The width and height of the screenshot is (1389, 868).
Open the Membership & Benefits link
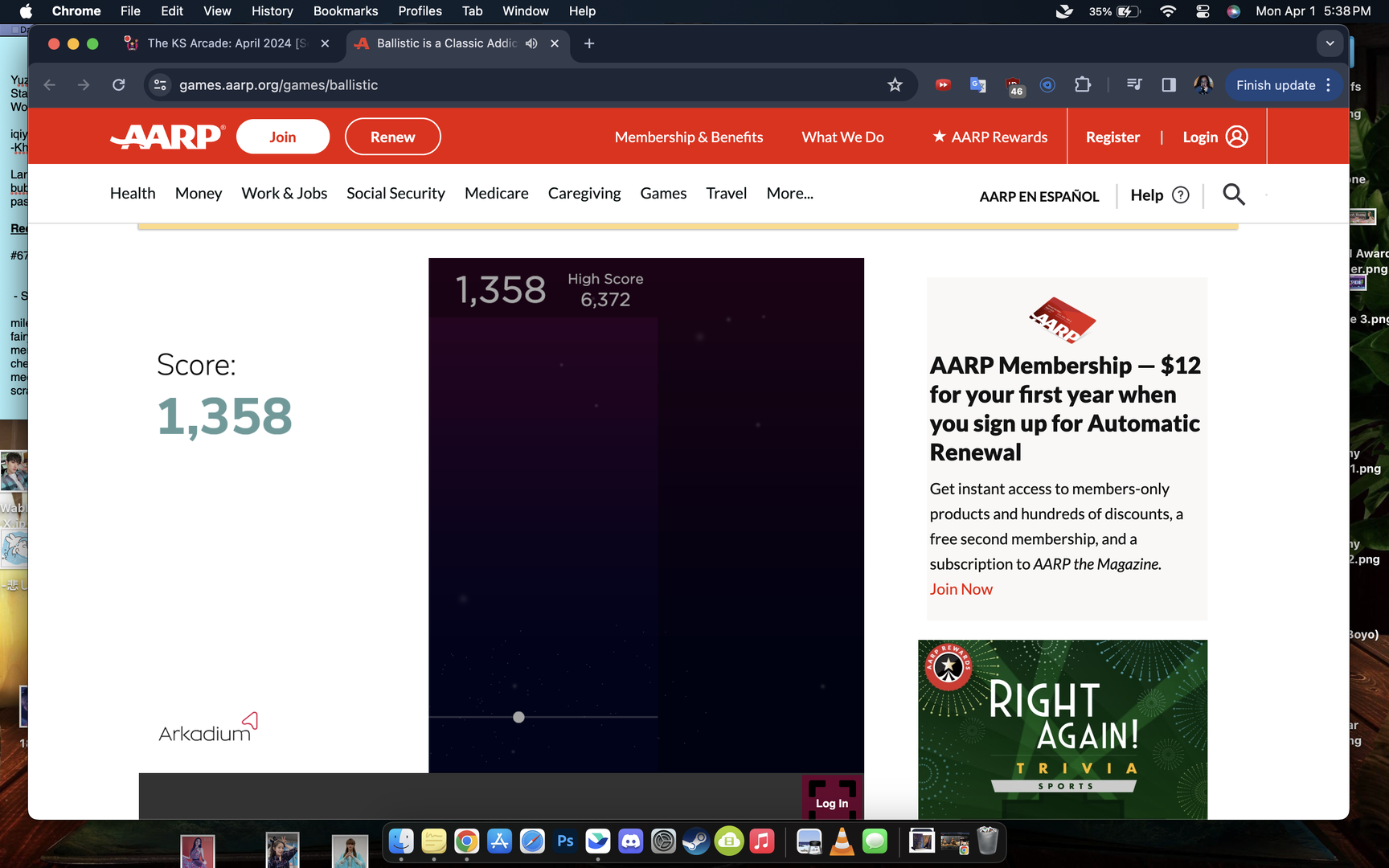pos(689,137)
